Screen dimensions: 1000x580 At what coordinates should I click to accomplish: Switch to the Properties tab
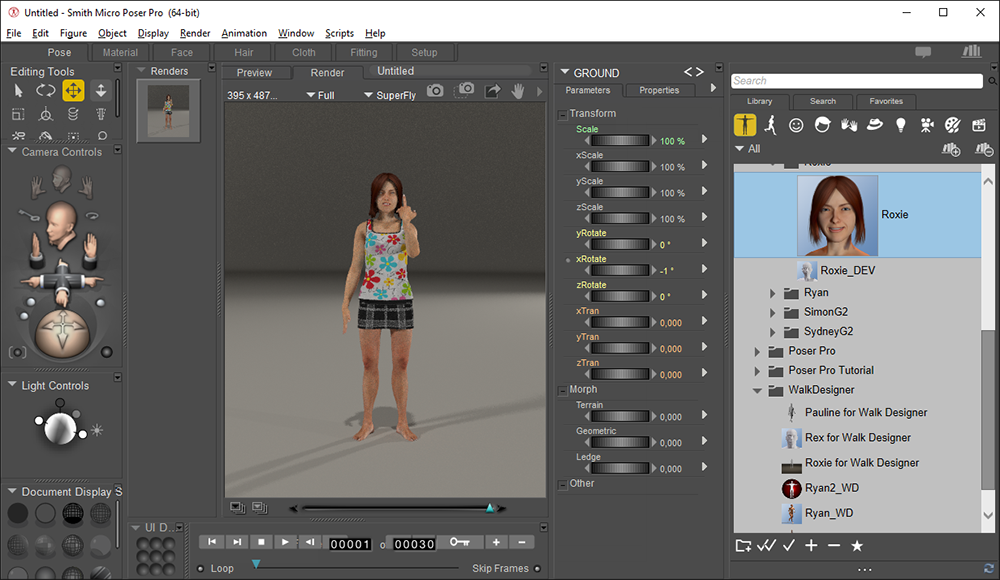pyautogui.click(x=659, y=90)
